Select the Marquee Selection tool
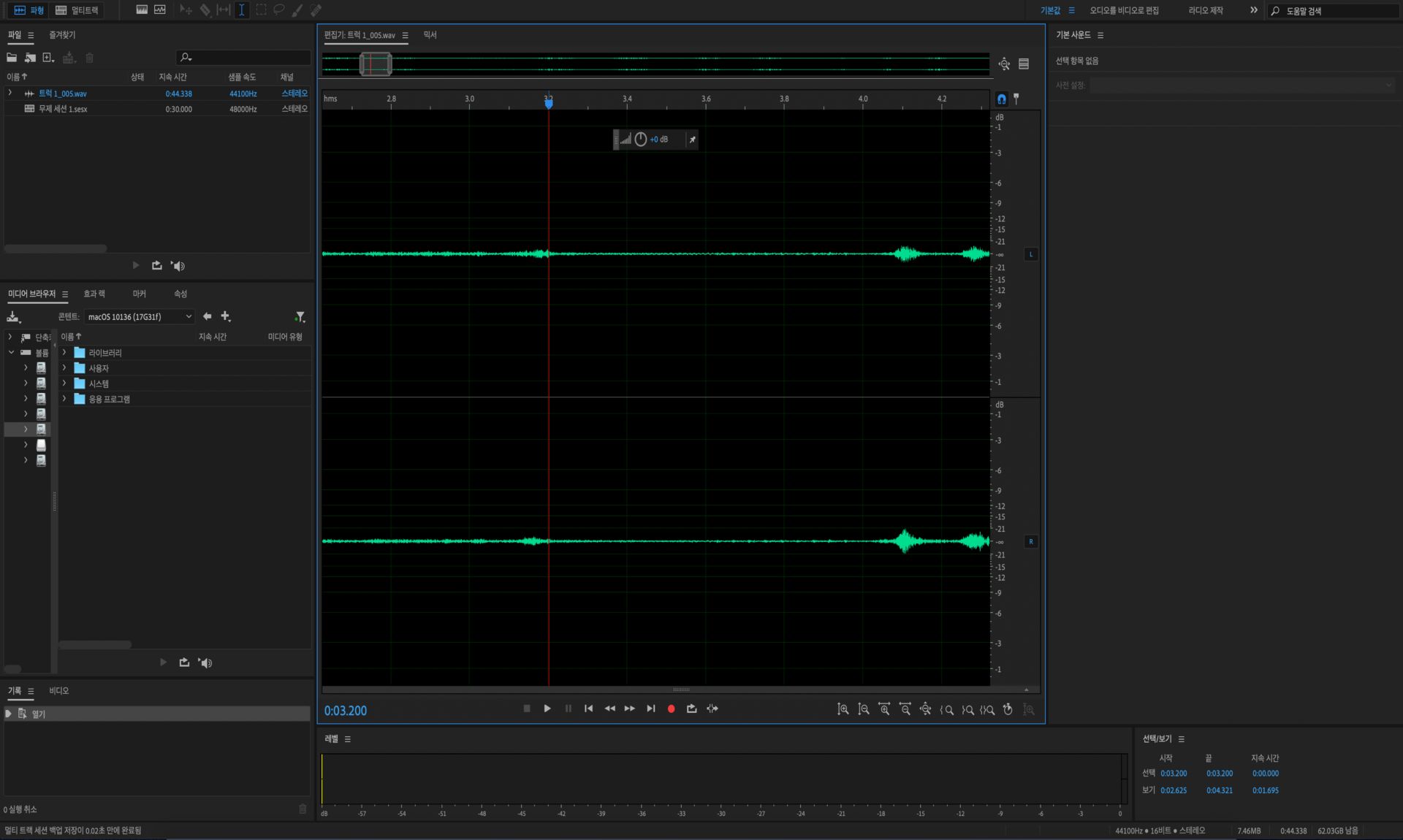The height and width of the screenshot is (840, 1403). click(x=261, y=10)
